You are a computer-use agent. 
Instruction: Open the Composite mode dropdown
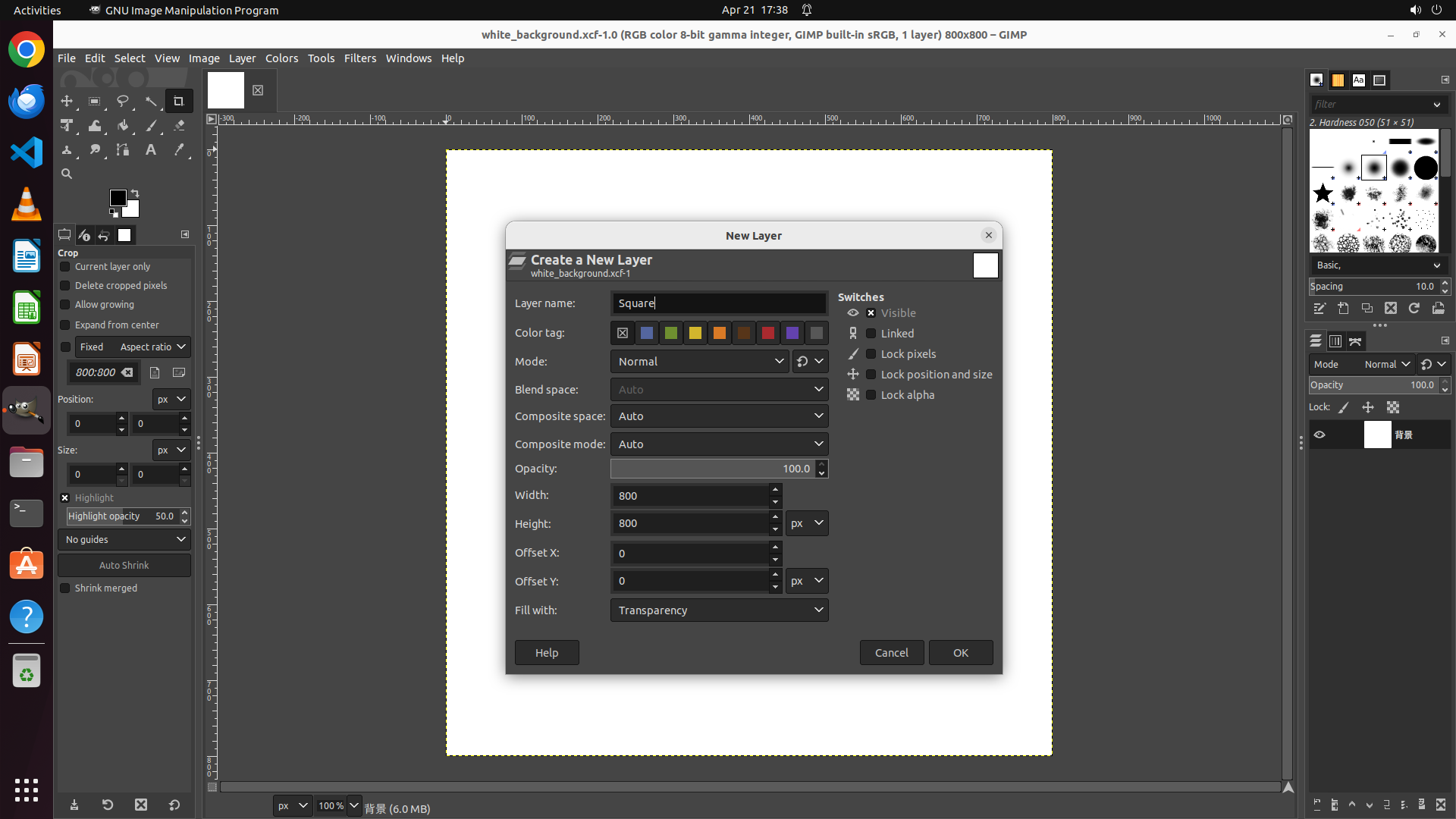coord(719,444)
